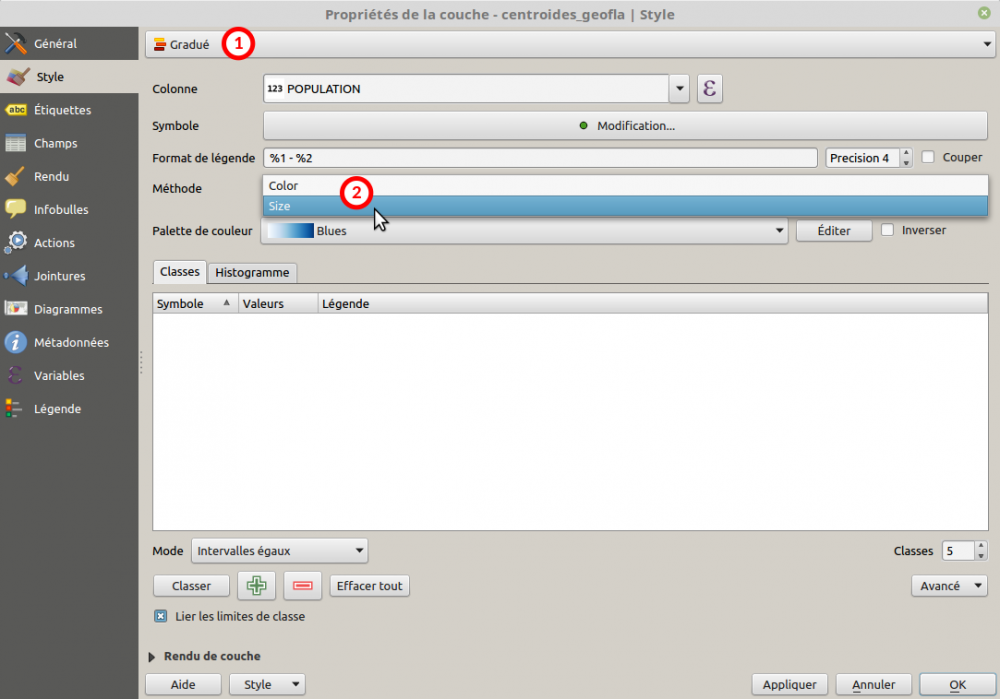The image size is (1000, 699).
Task: Choose Size in the Méthode list
Action: 625,206
